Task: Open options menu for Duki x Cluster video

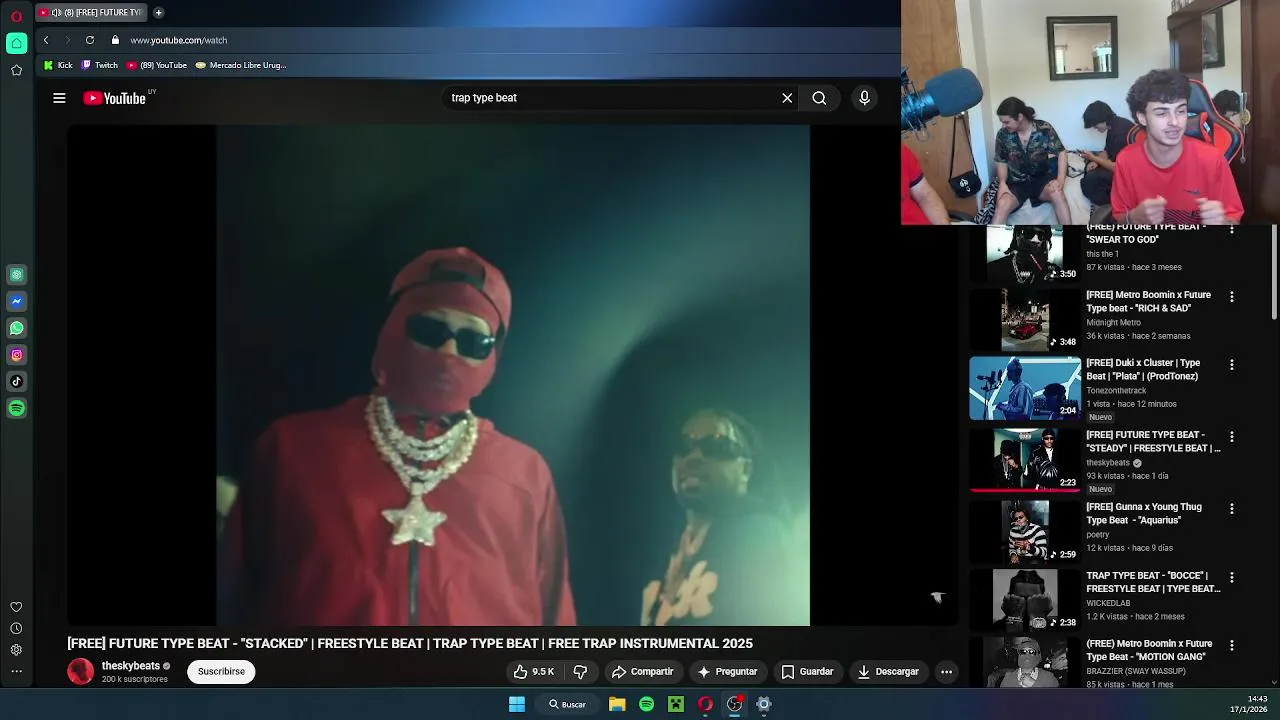Action: coord(1232,365)
